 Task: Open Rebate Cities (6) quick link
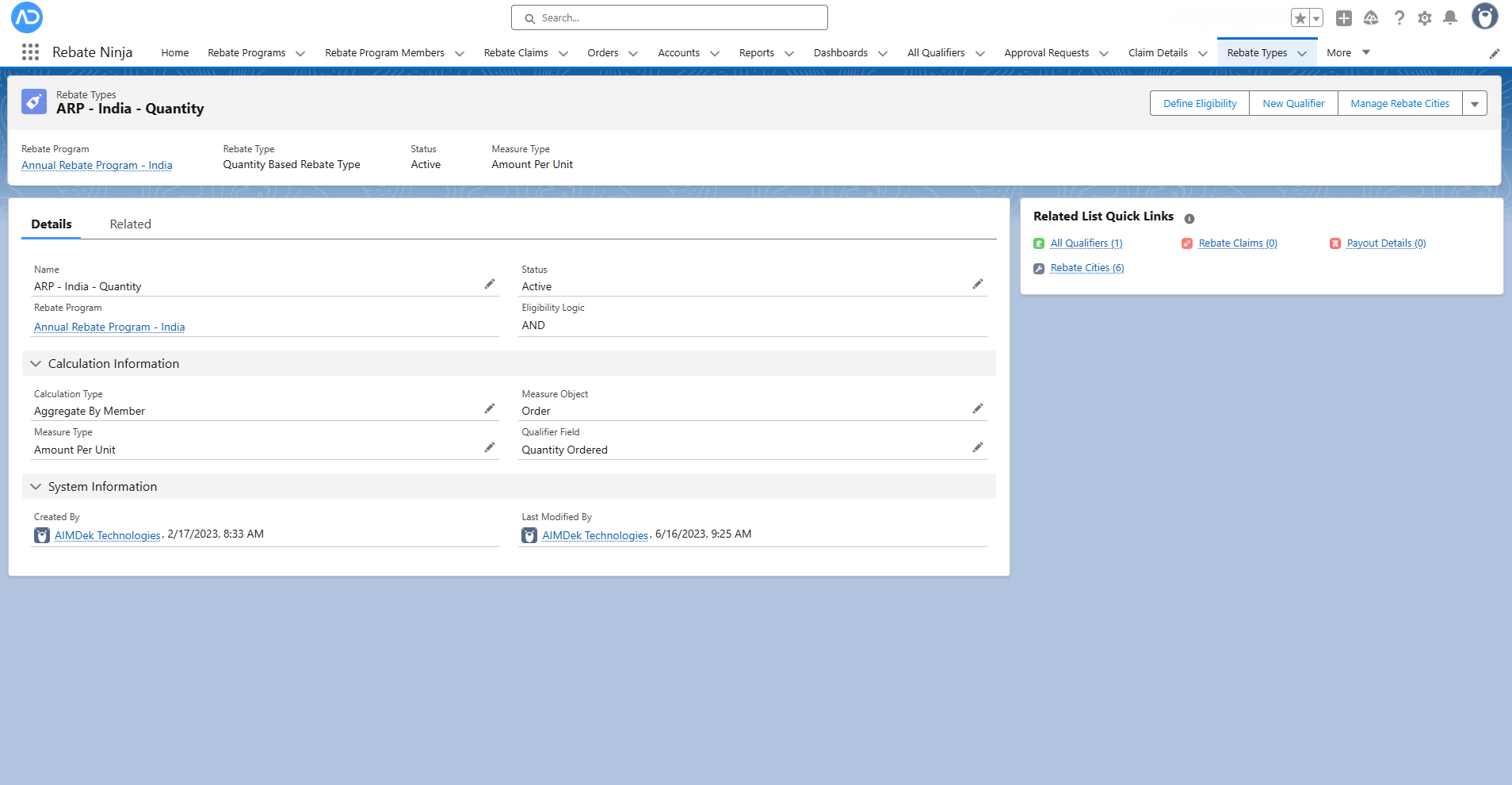(x=1086, y=268)
